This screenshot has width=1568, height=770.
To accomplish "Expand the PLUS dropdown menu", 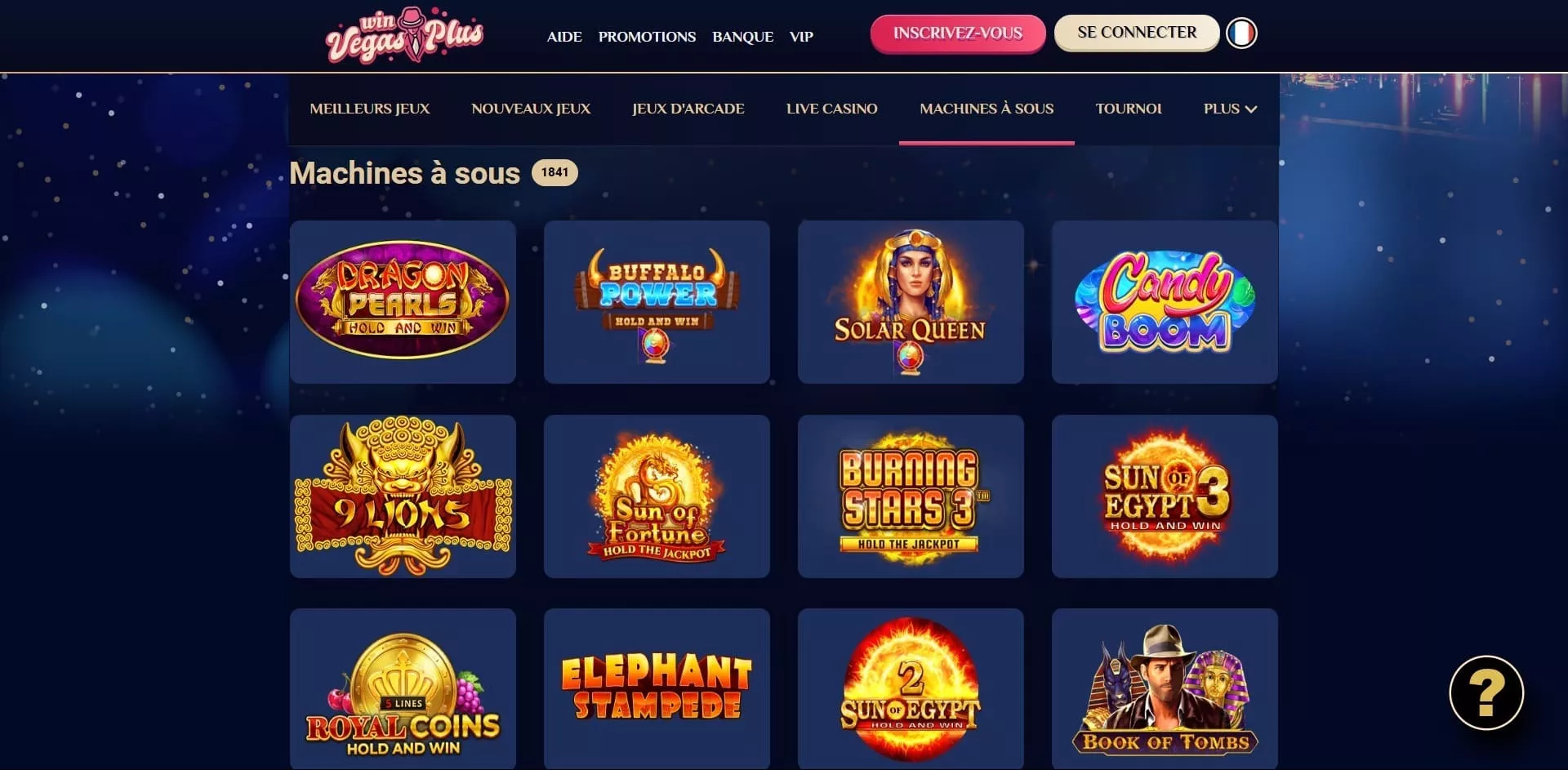I will (x=1230, y=109).
